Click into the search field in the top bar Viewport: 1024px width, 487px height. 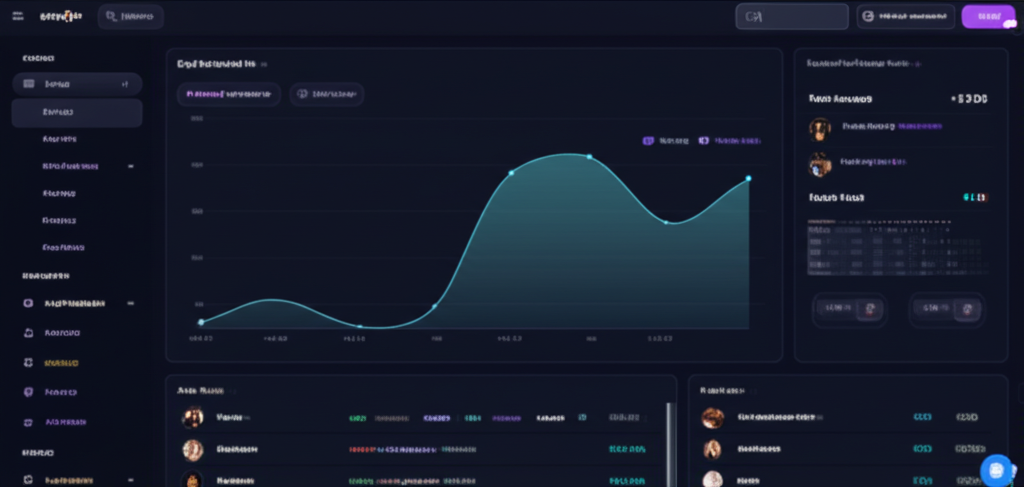(792, 17)
